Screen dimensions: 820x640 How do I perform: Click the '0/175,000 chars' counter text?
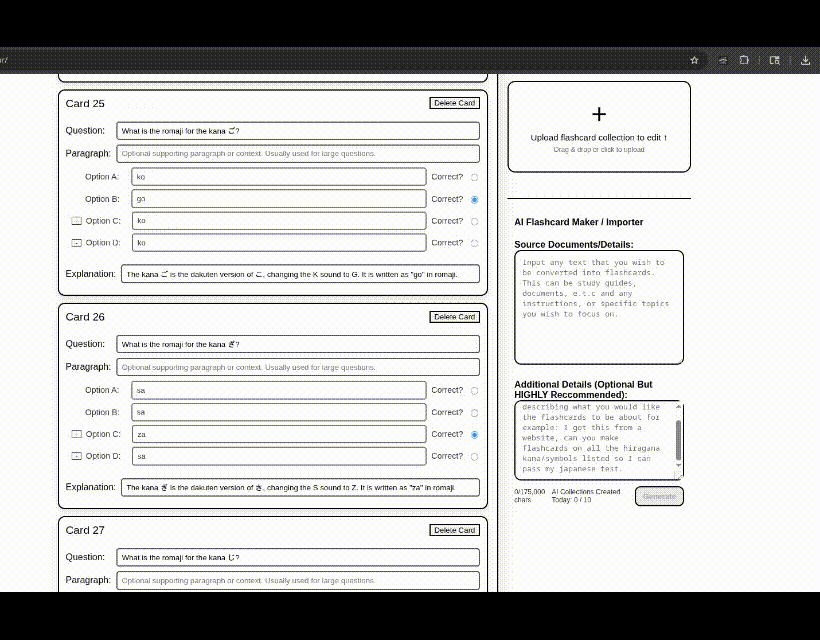(529, 496)
